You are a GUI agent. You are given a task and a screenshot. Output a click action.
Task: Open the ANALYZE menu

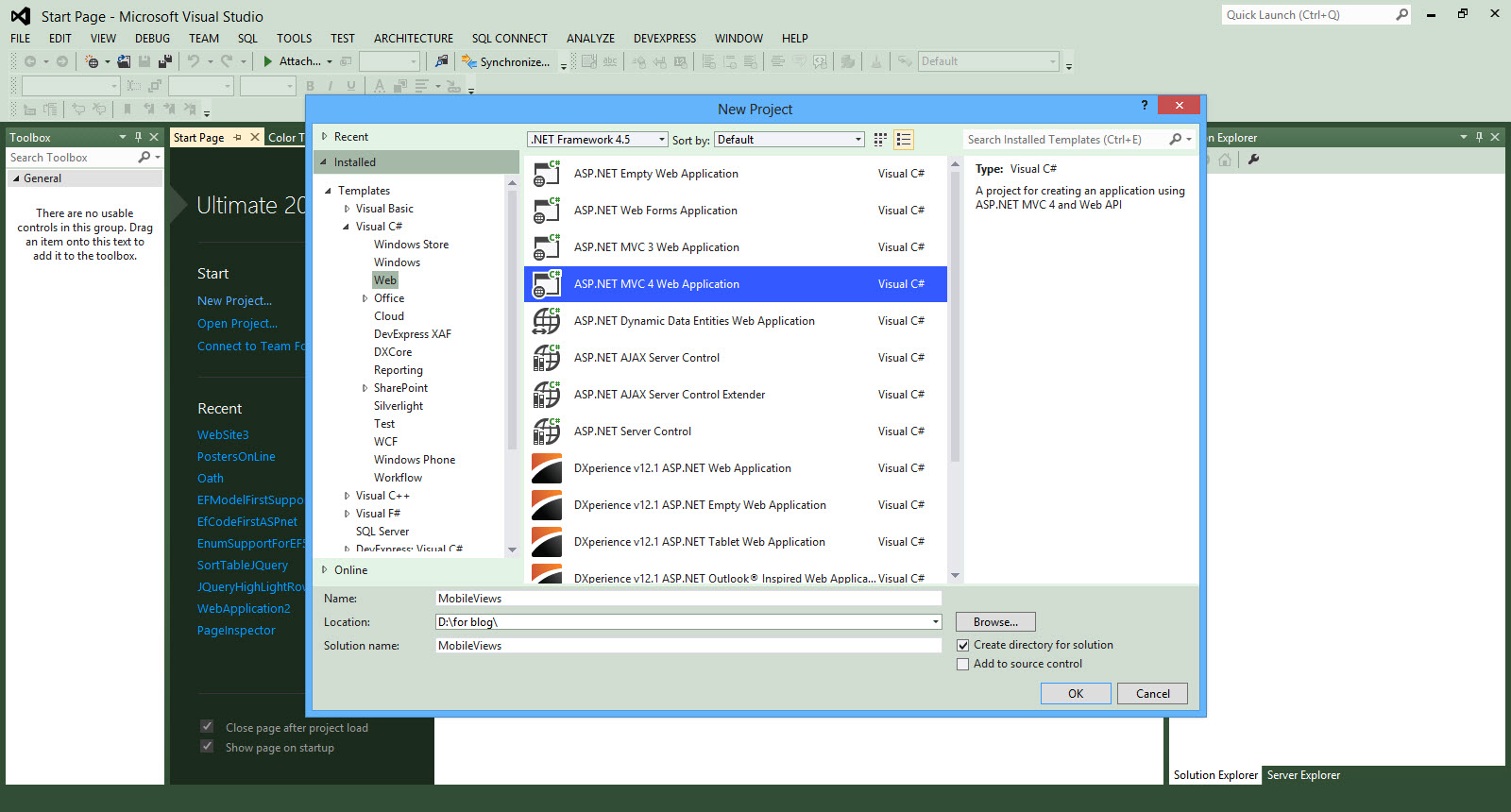pyautogui.click(x=590, y=39)
